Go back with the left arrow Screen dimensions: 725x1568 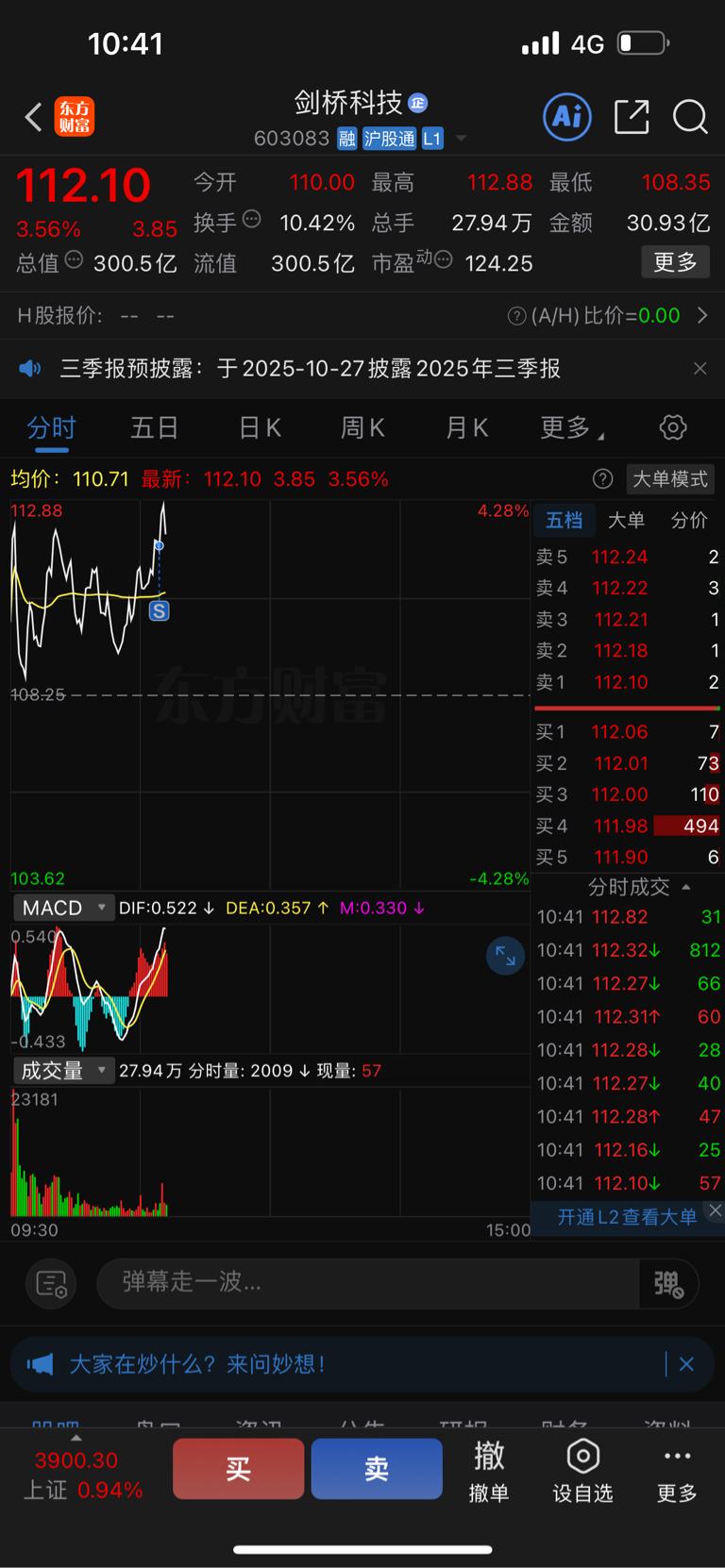(34, 117)
